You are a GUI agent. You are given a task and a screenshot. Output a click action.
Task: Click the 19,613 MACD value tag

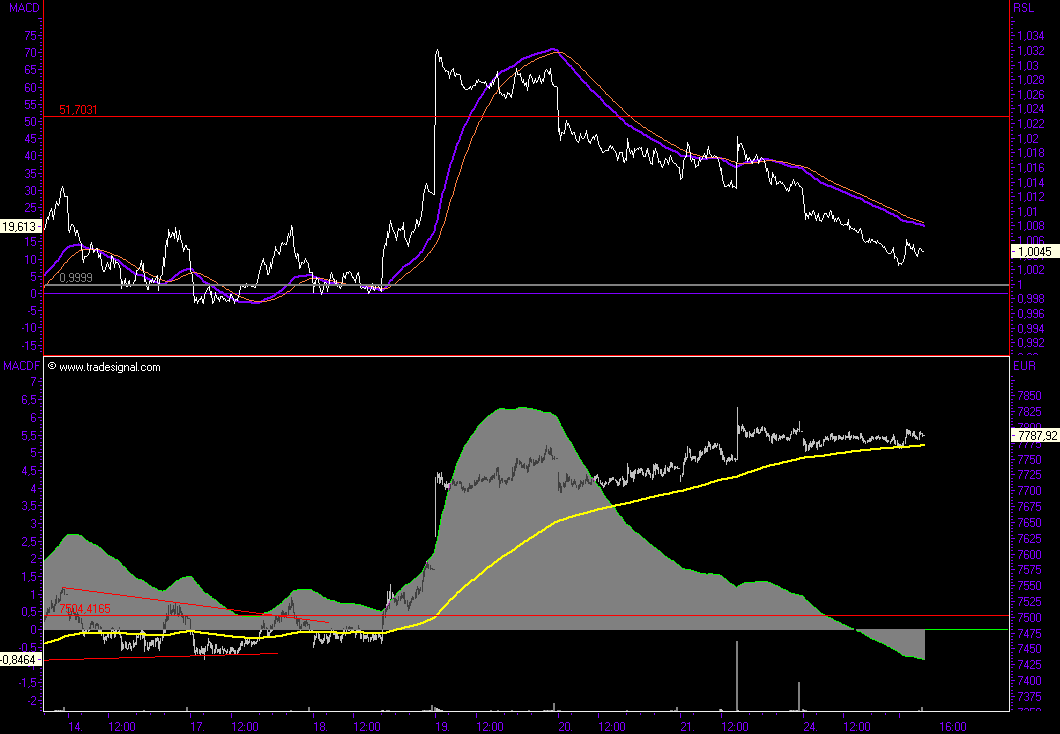tap(20, 227)
